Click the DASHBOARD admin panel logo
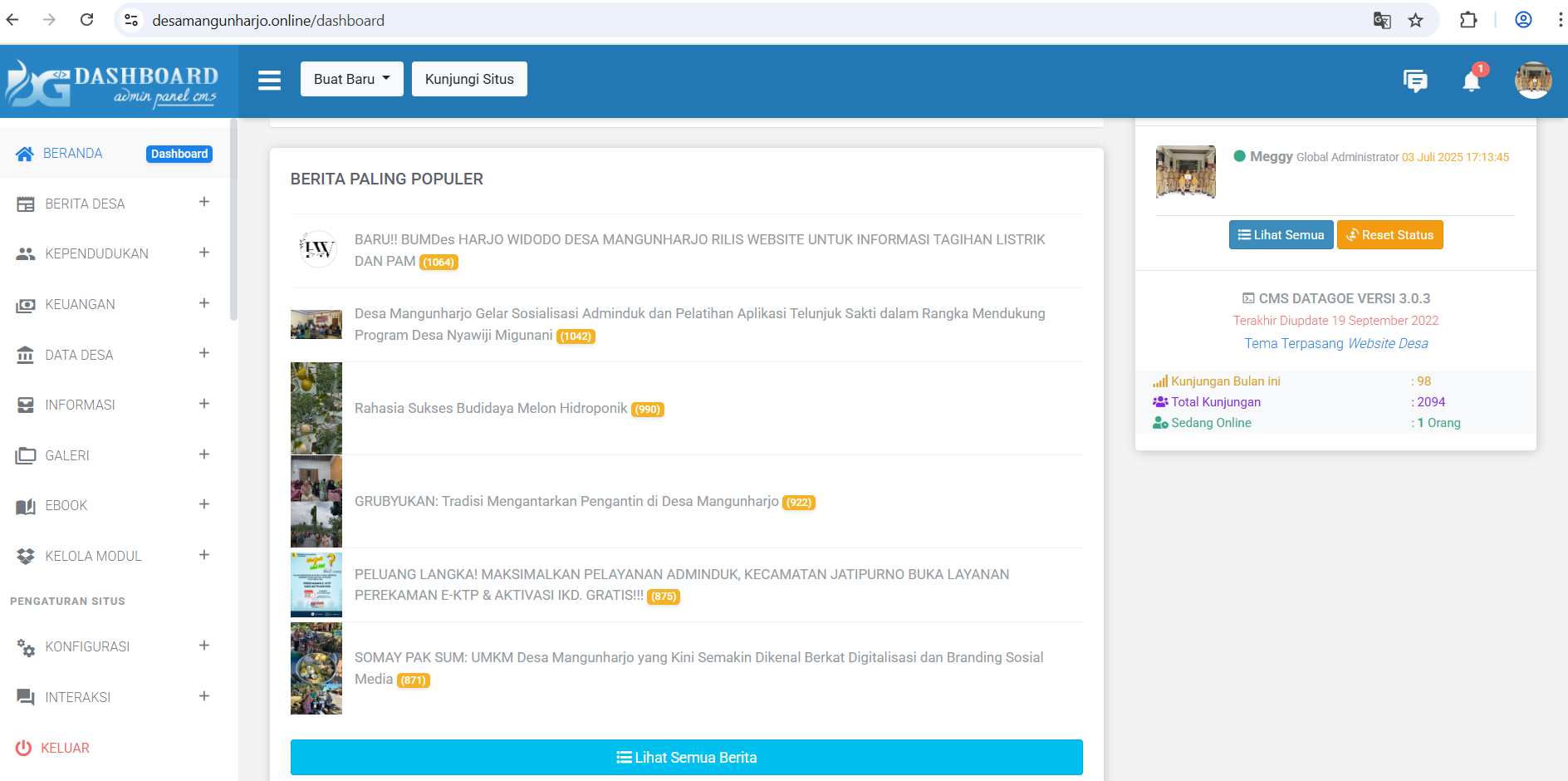 pyautogui.click(x=112, y=83)
